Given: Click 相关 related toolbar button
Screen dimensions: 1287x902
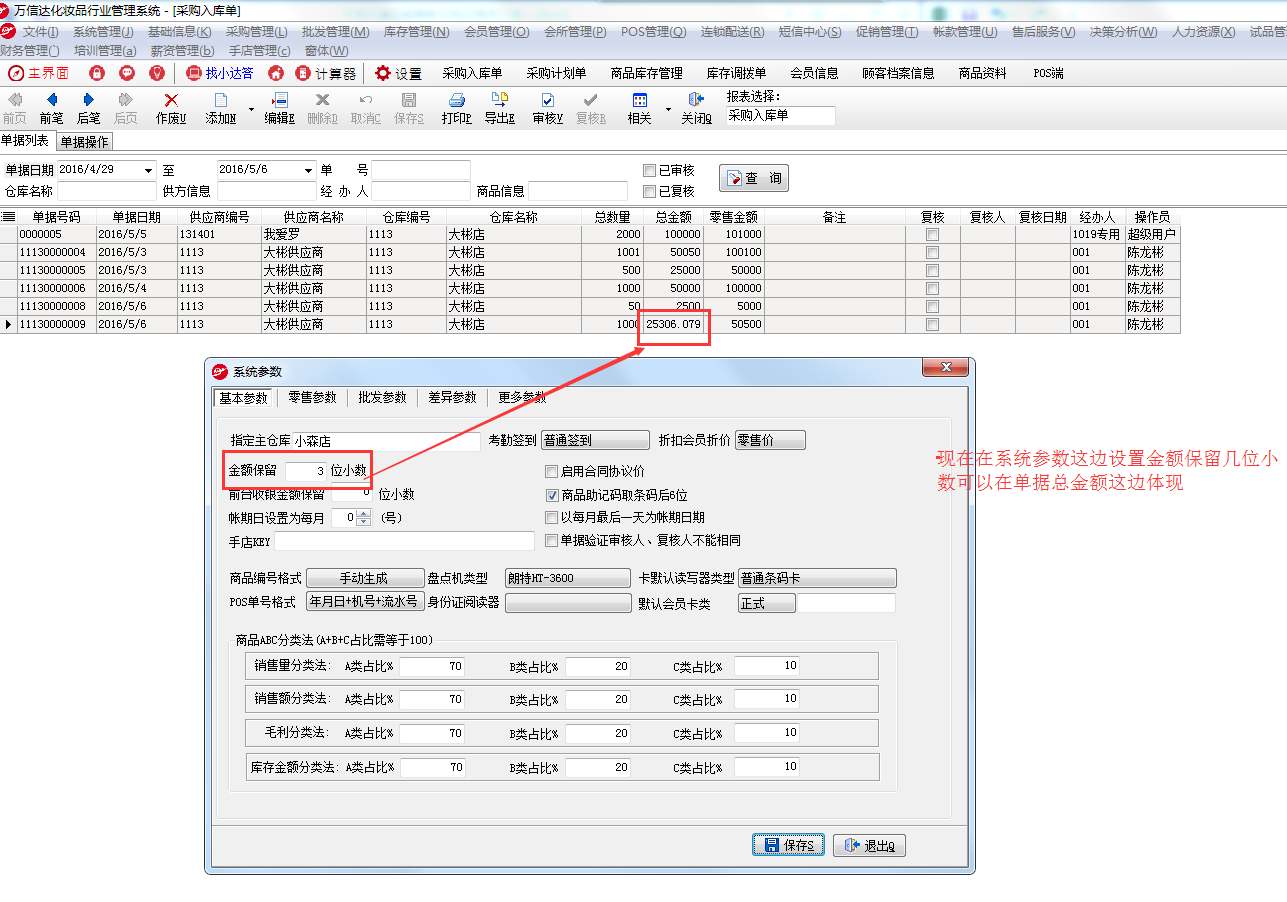Looking at the screenshot, I should click(640, 108).
